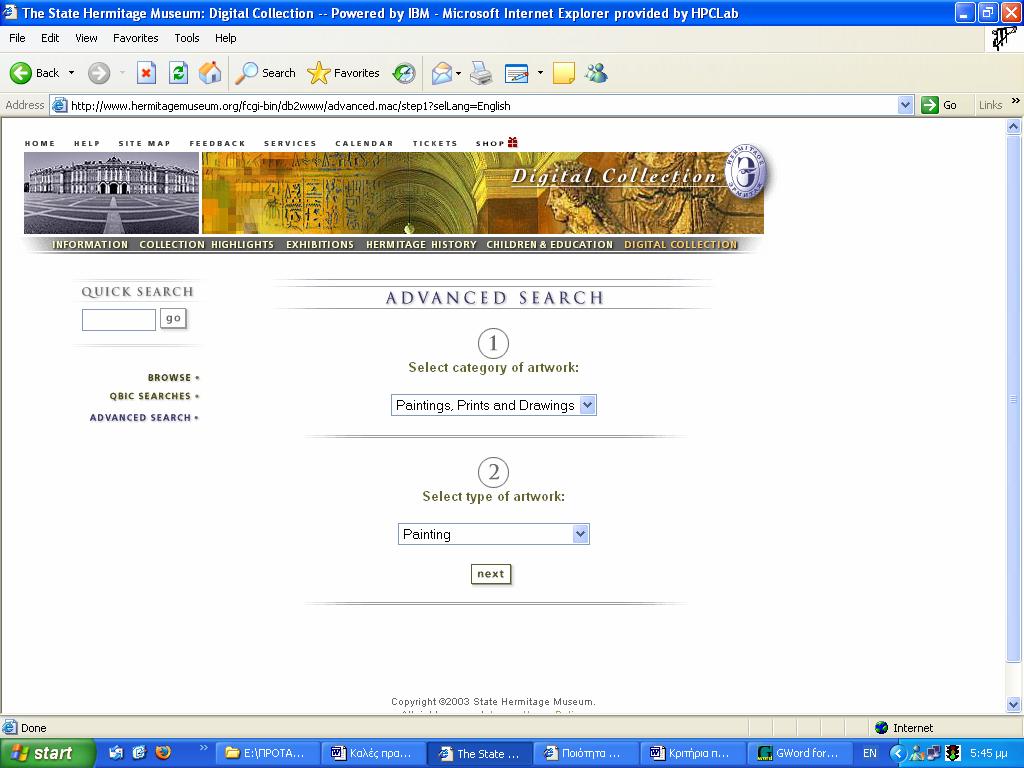Open the TICKETS link

(x=435, y=143)
